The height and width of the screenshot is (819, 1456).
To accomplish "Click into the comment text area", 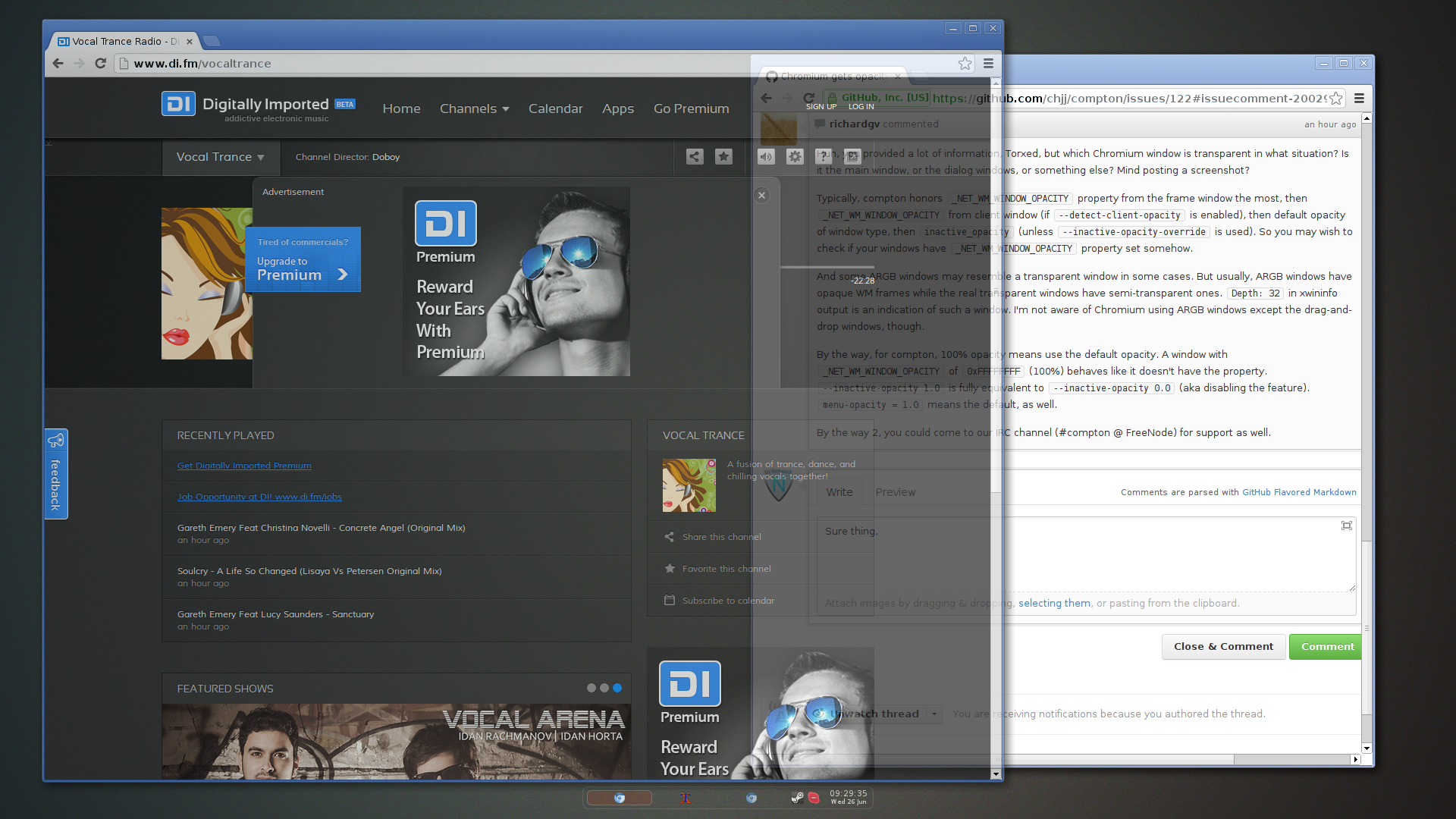I will (1087, 554).
